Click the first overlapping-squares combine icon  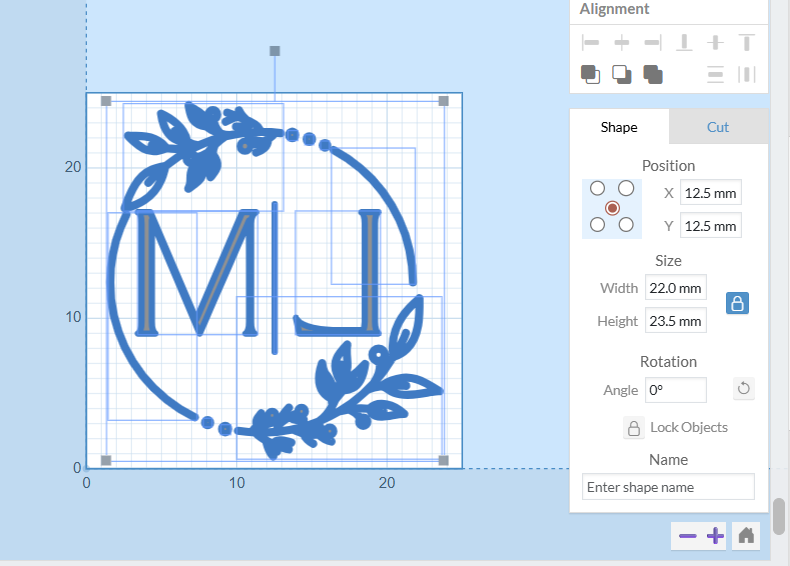591,74
